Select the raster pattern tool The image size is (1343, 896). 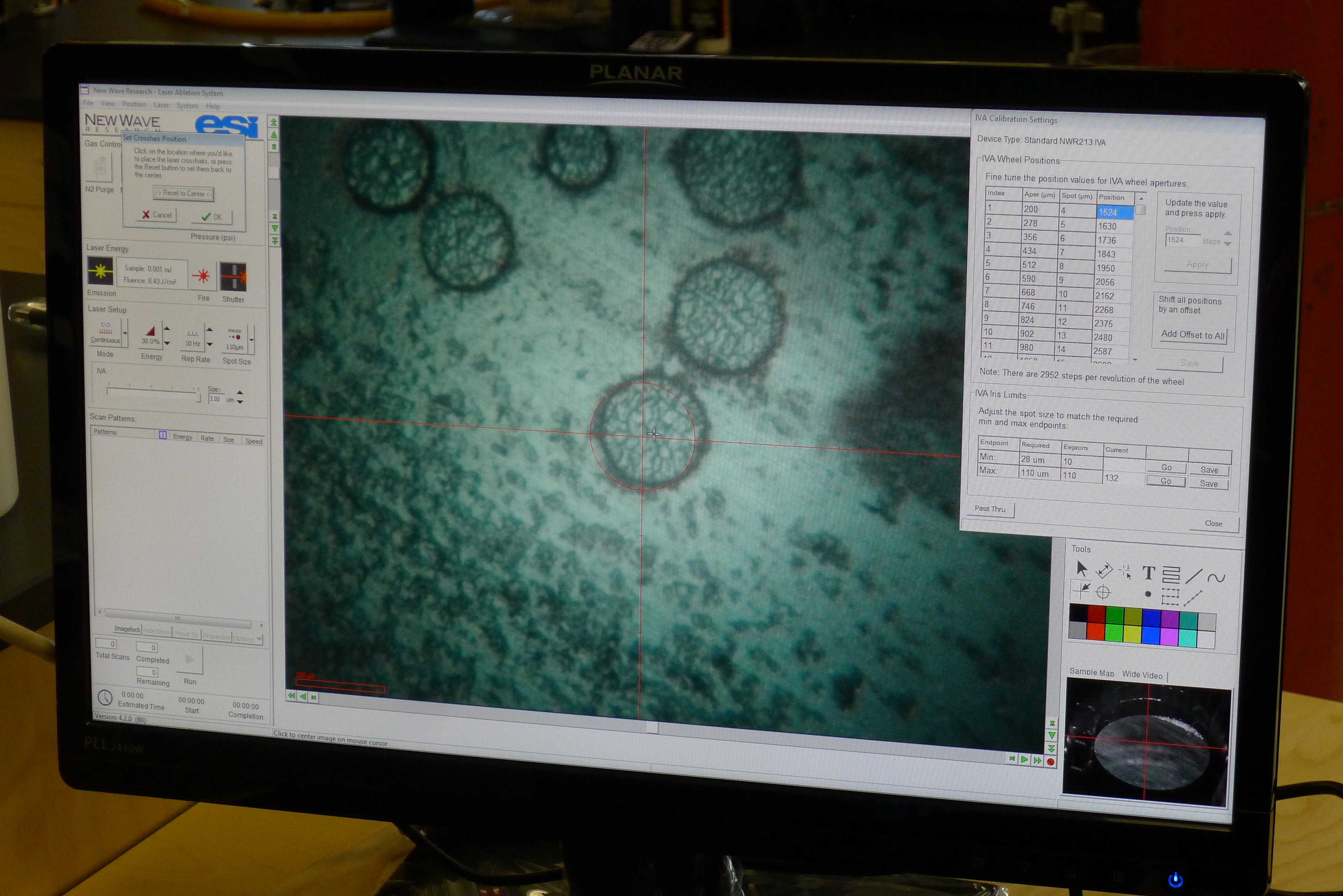click(x=1171, y=574)
